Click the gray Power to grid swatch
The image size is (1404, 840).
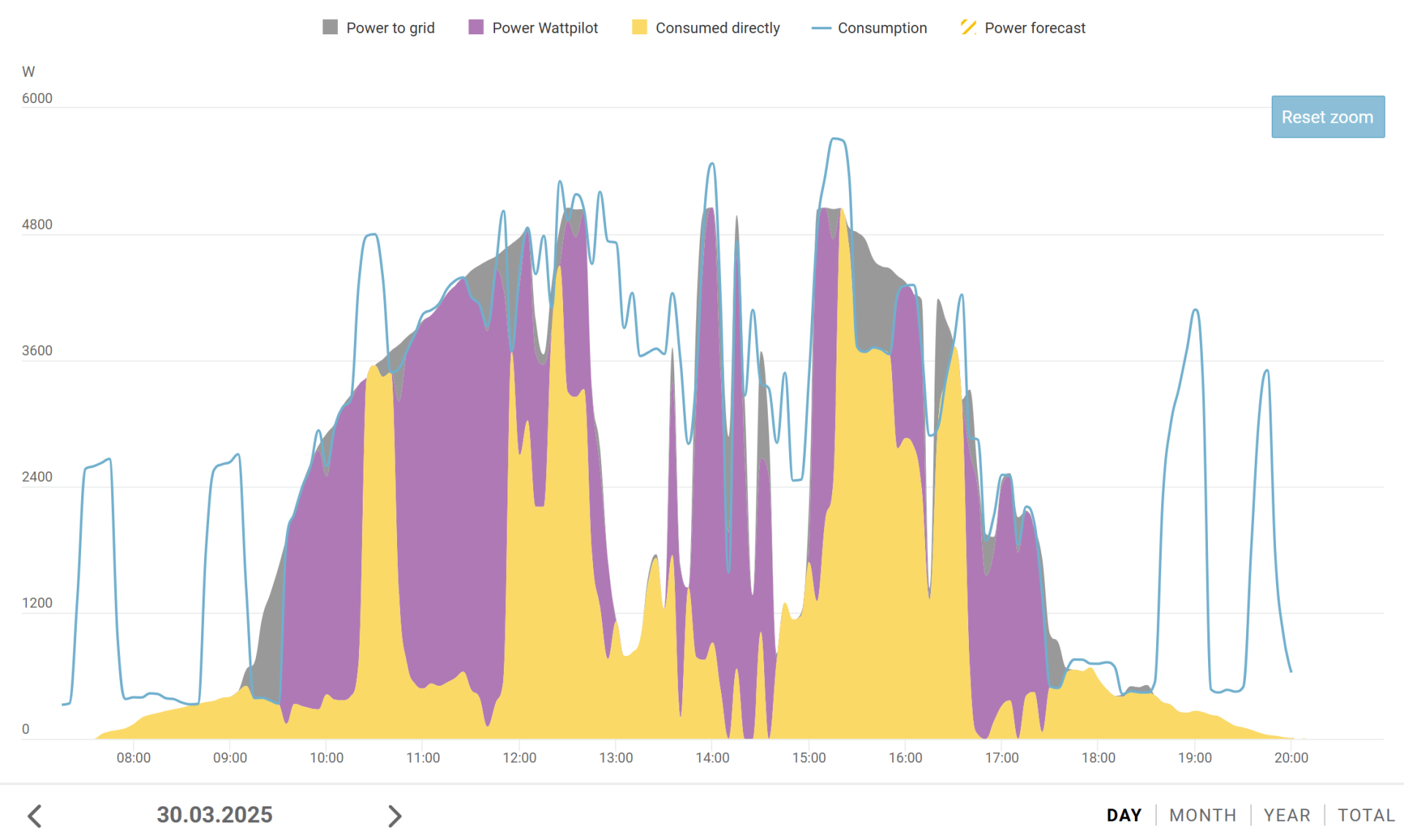click(330, 28)
